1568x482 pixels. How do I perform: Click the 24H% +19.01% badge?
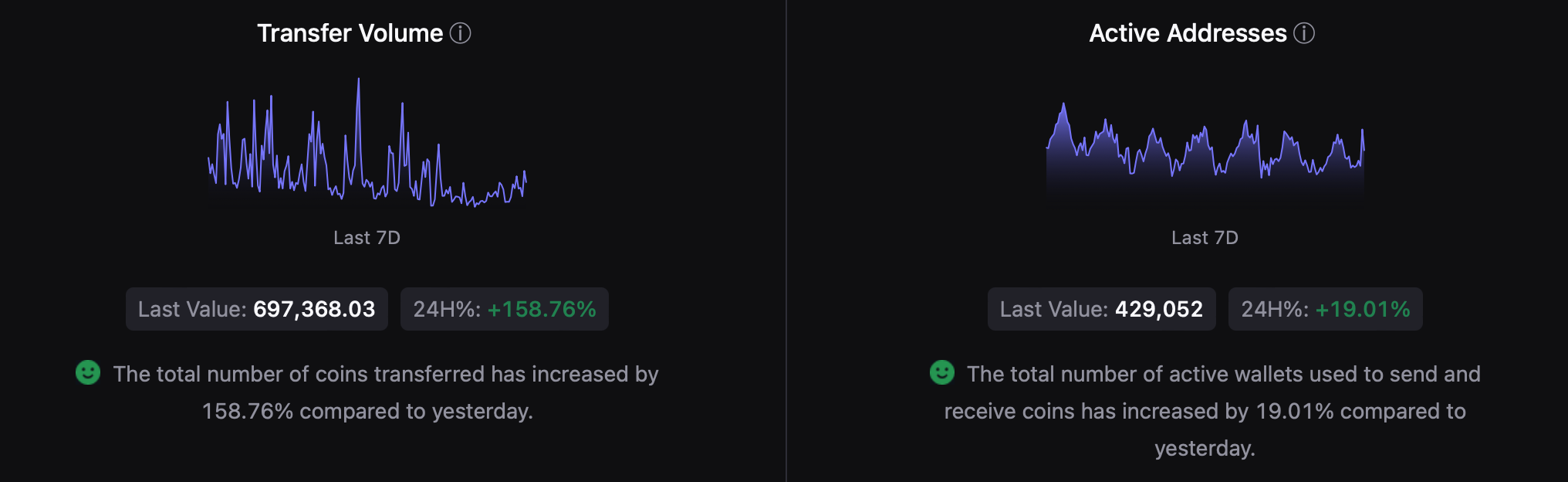coord(1325,309)
